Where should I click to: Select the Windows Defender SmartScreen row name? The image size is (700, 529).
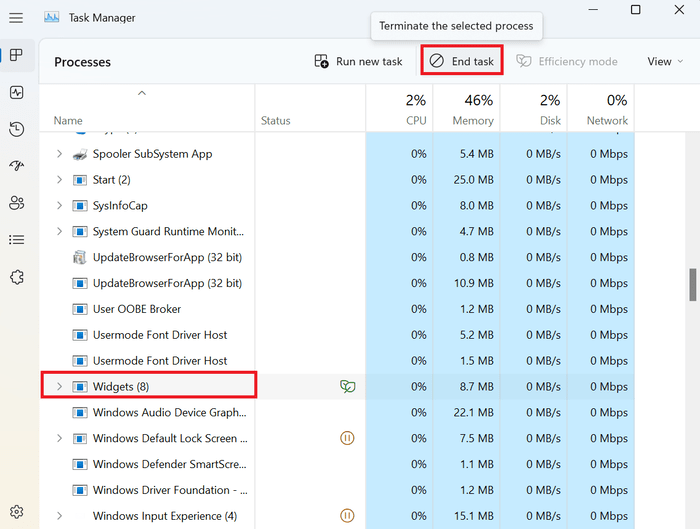pos(170,464)
